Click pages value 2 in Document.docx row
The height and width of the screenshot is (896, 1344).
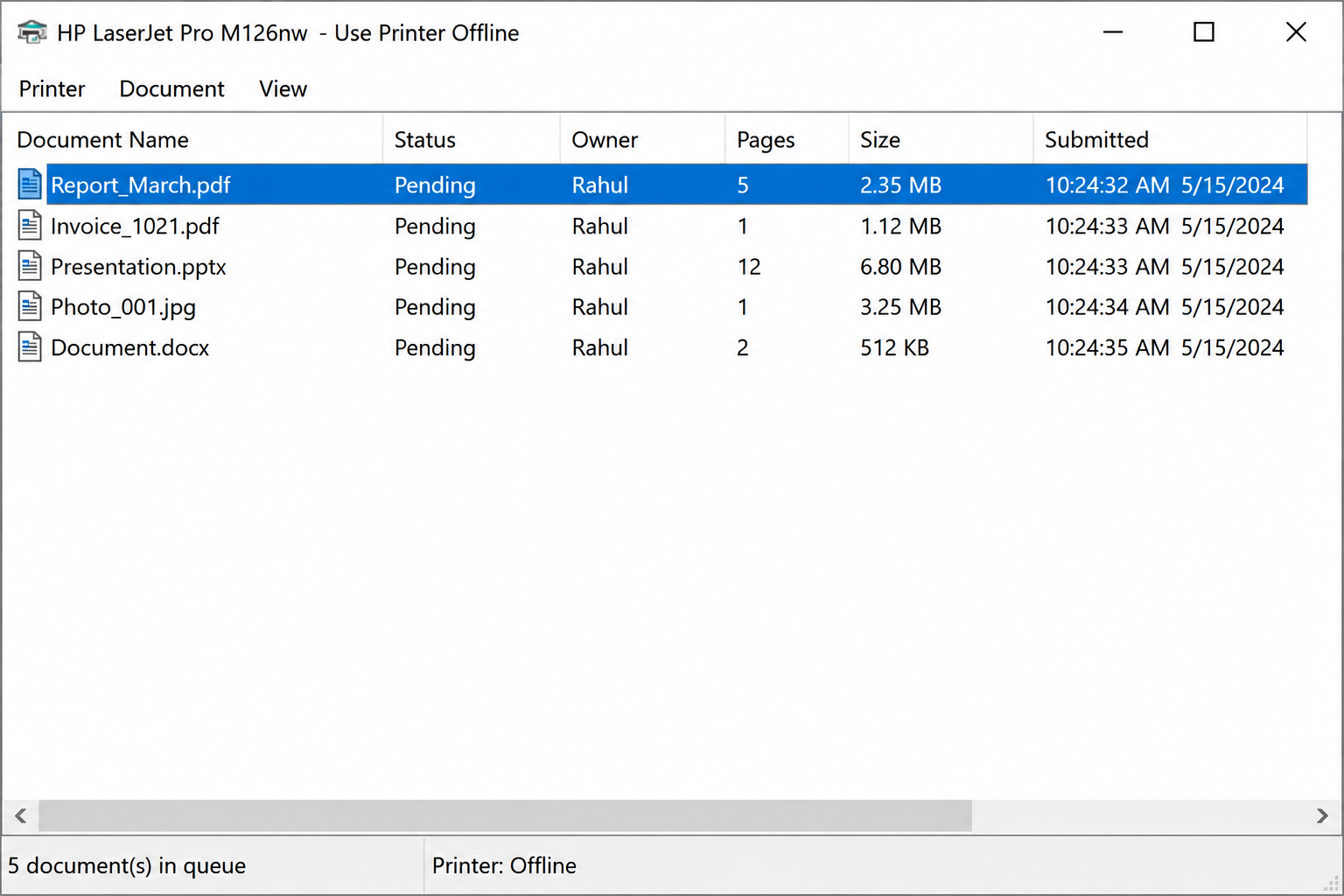click(x=743, y=348)
